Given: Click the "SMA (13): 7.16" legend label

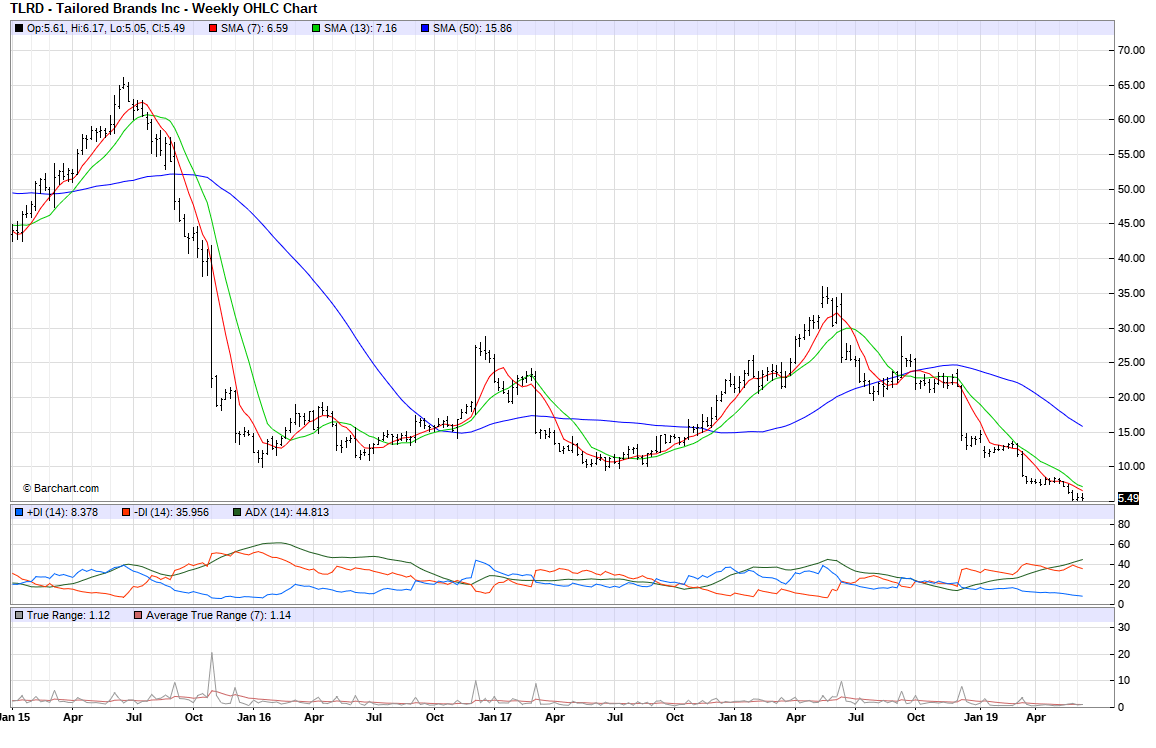Looking at the screenshot, I should [361, 29].
